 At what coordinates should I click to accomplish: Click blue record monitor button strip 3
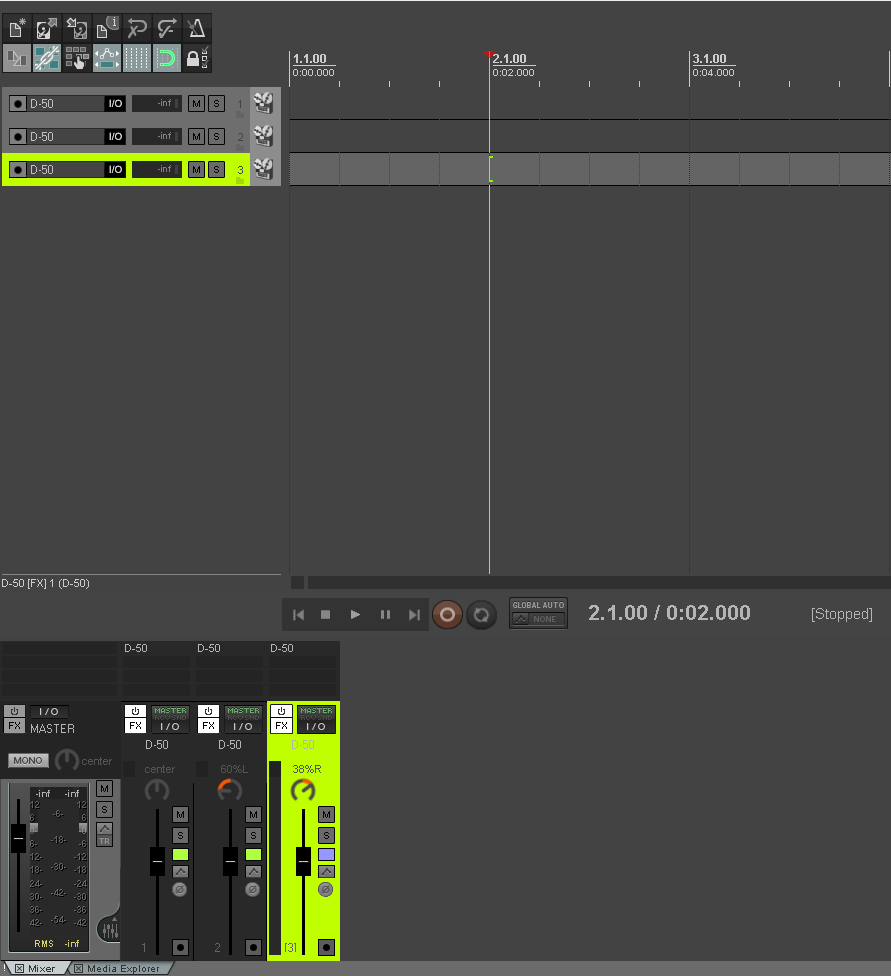click(326, 855)
